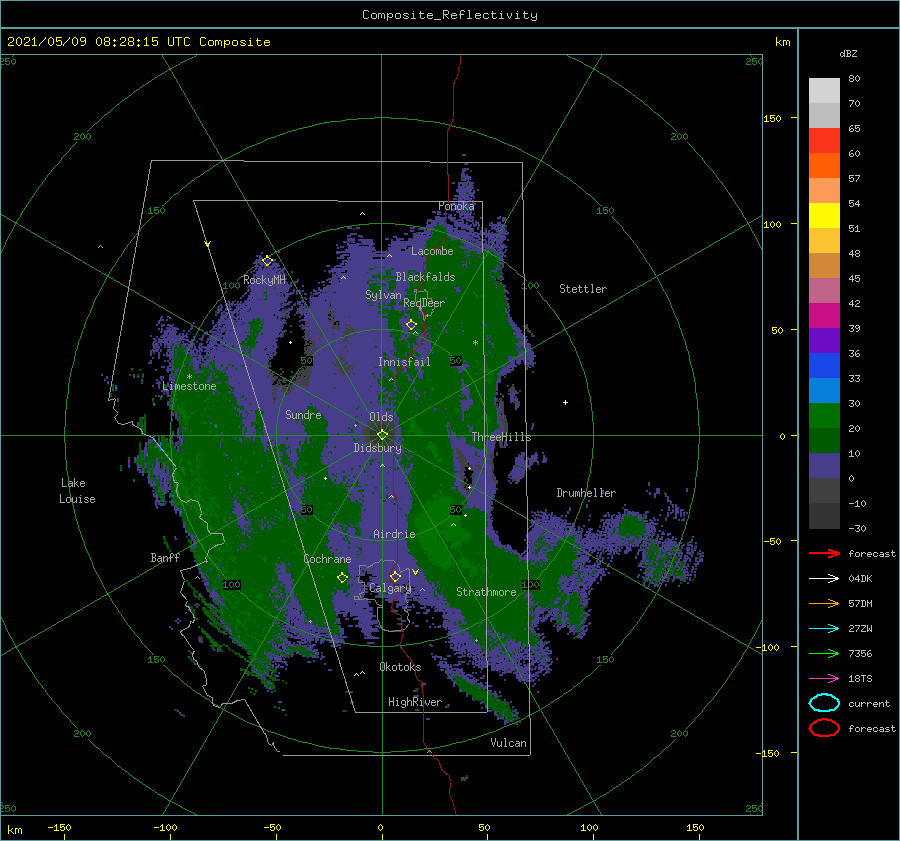
Task: Click the Calgary city label
Action: pos(390,588)
